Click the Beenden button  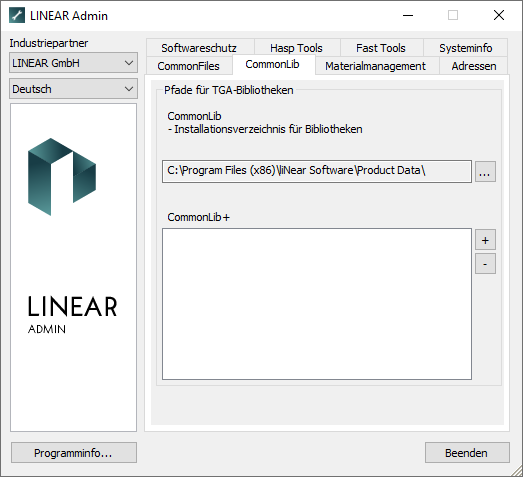(x=467, y=453)
